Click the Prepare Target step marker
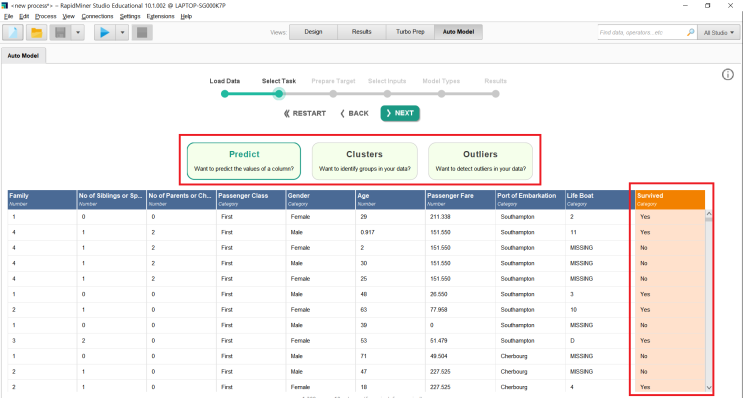The width and height of the screenshot is (743, 398). coord(333,94)
